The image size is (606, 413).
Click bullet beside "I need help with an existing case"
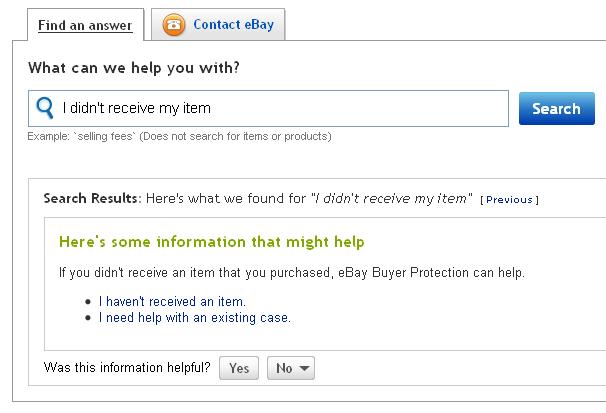[x=89, y=318]
